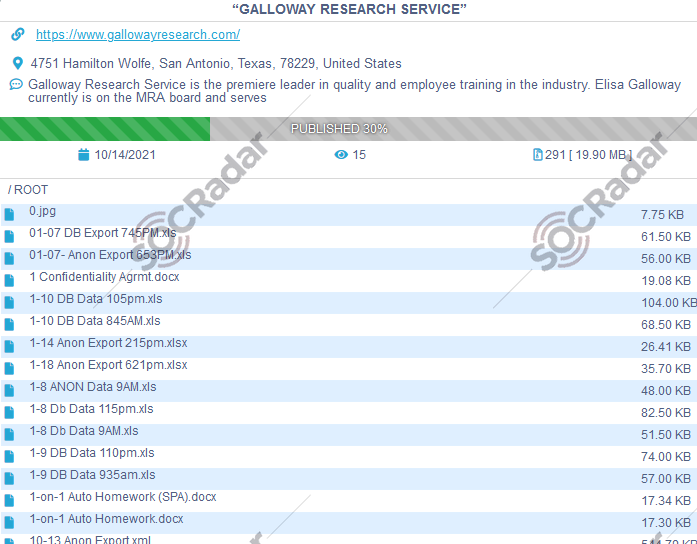
Task: Click file icon for 1-10 DB Data 845AM.xls
Action: pos(9,324)
